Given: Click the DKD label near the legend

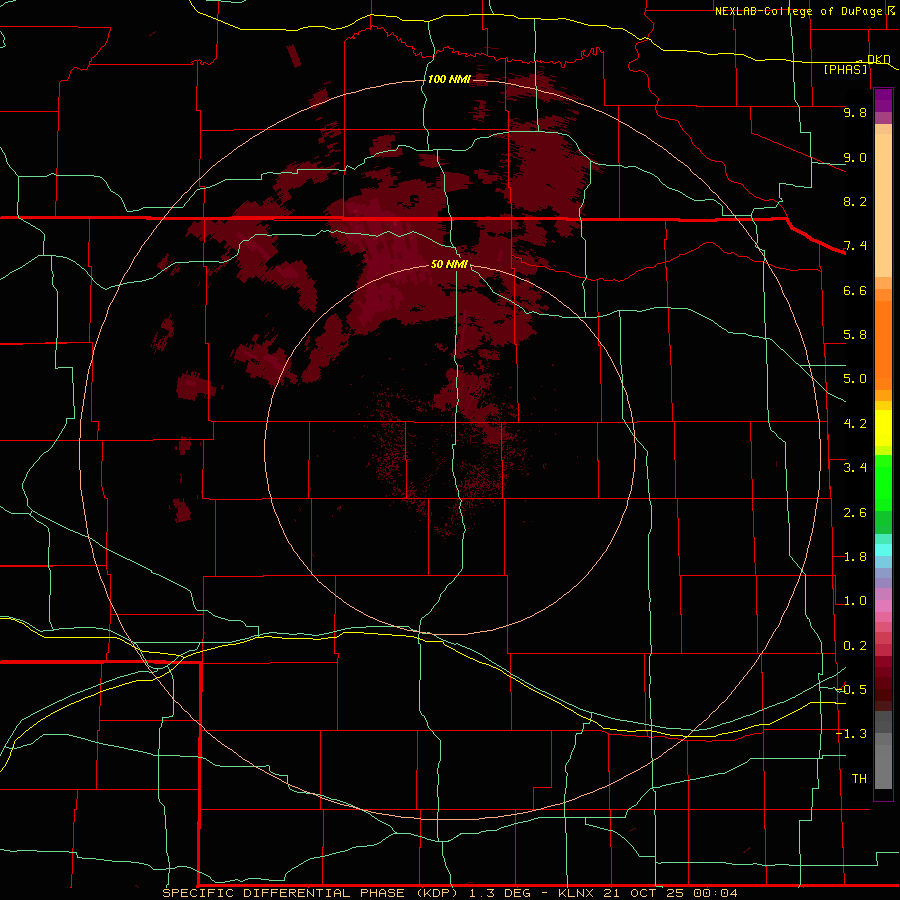Looking at the screenshot, I should click(879, 59).
